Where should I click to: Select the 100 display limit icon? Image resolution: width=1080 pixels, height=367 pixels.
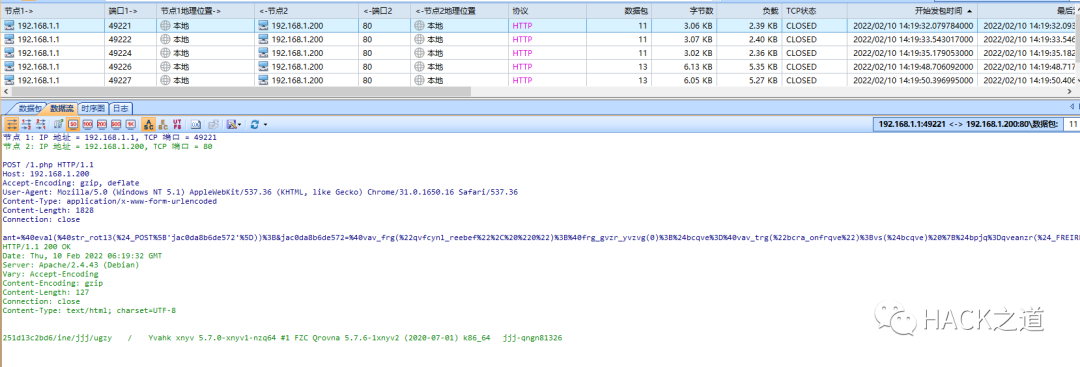click(87, 124)
